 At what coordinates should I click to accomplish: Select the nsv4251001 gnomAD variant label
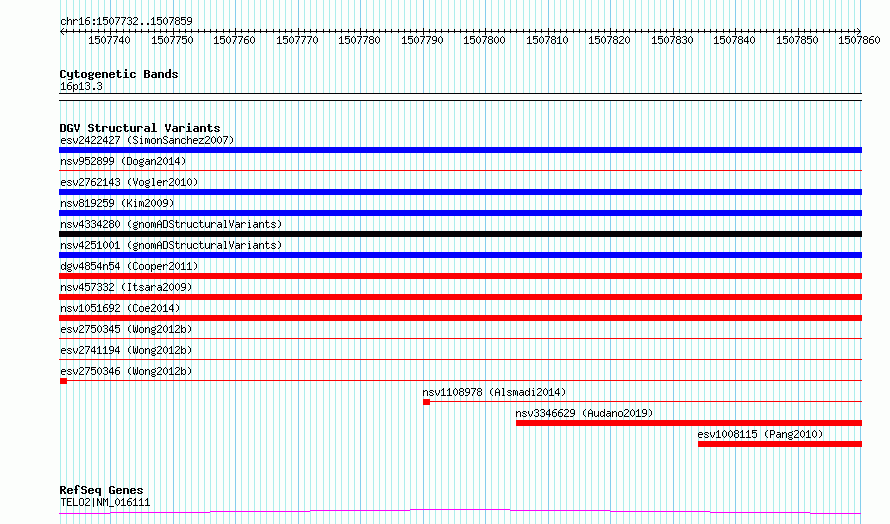click(x=171, y=245)
